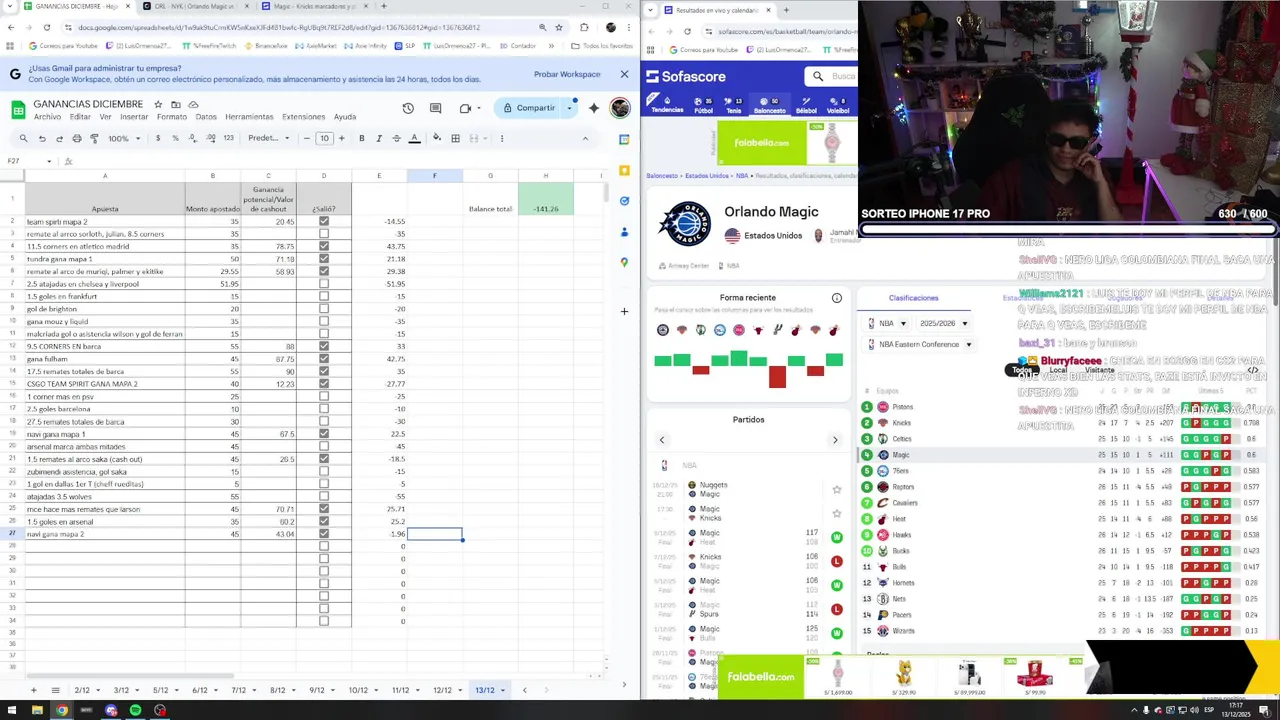The height and width of the screenshot is (720, 1280).
Task: Click the Meet video camera icon
Action: point(465,108)
